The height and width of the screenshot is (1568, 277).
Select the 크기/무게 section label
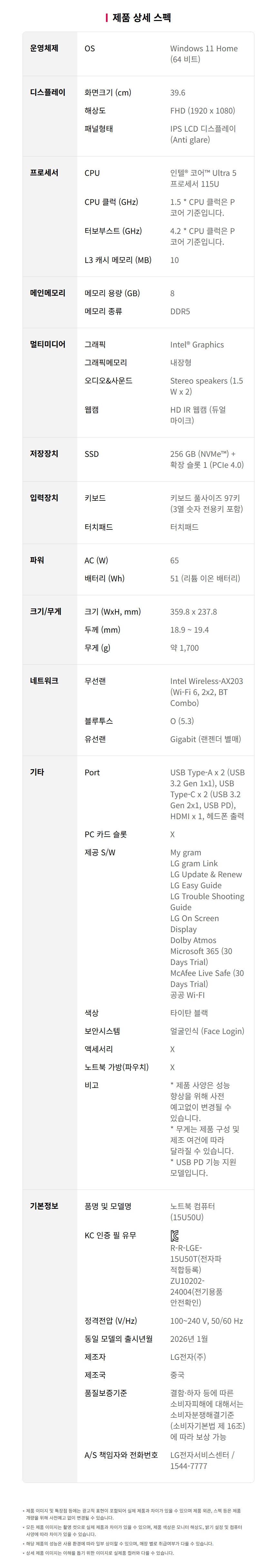[45, 611]
